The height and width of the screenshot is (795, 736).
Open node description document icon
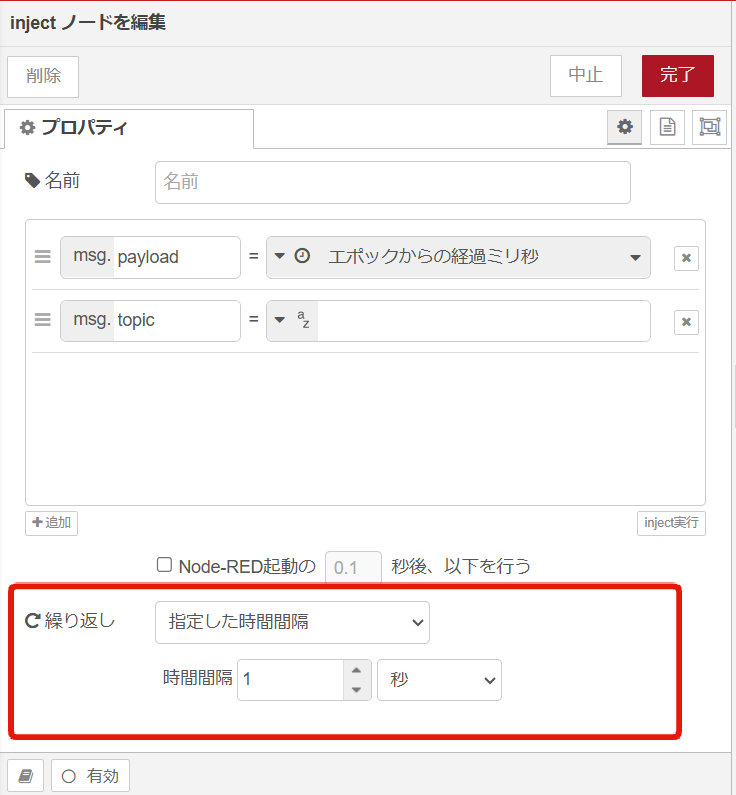(x=667, y=127)
